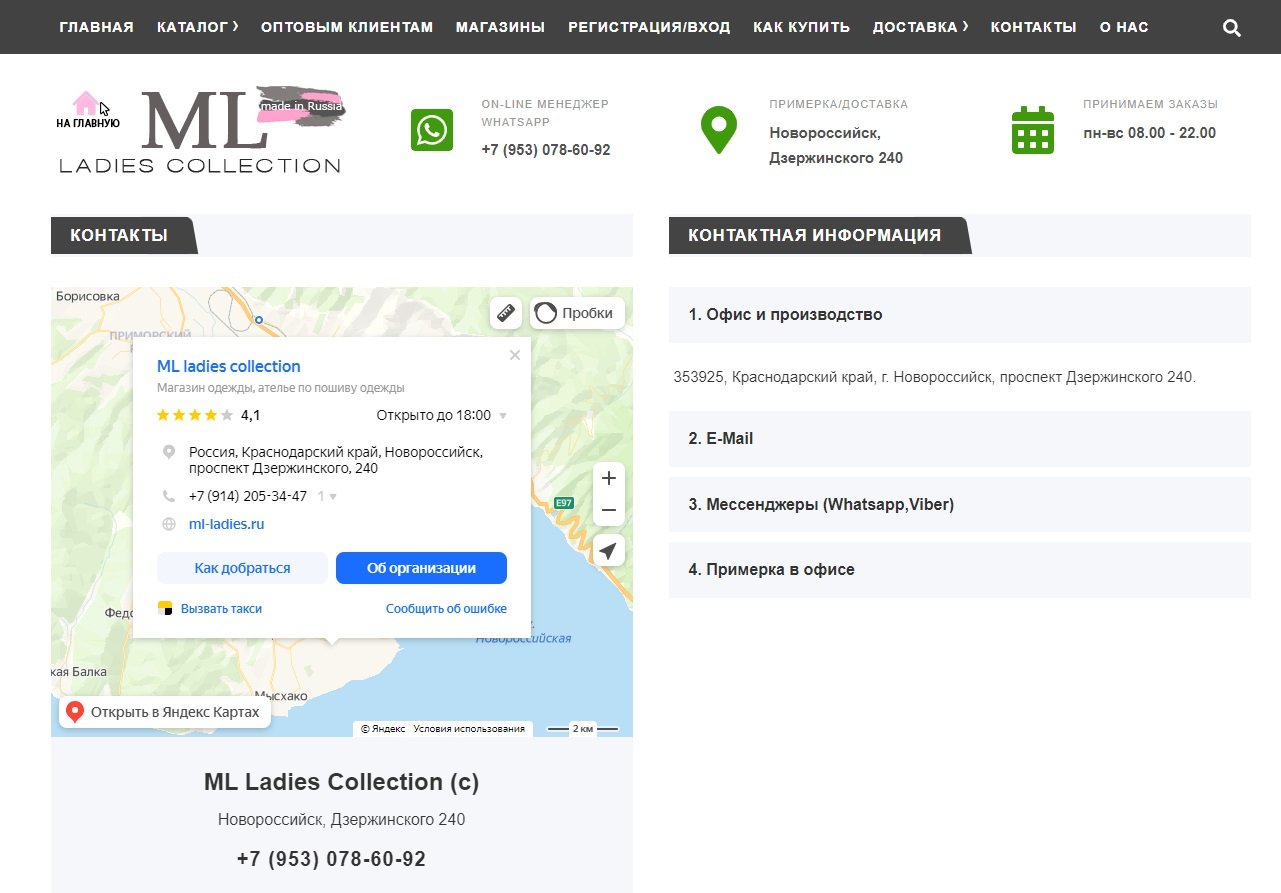Select the map ruler measurement tool

point(506,313)
